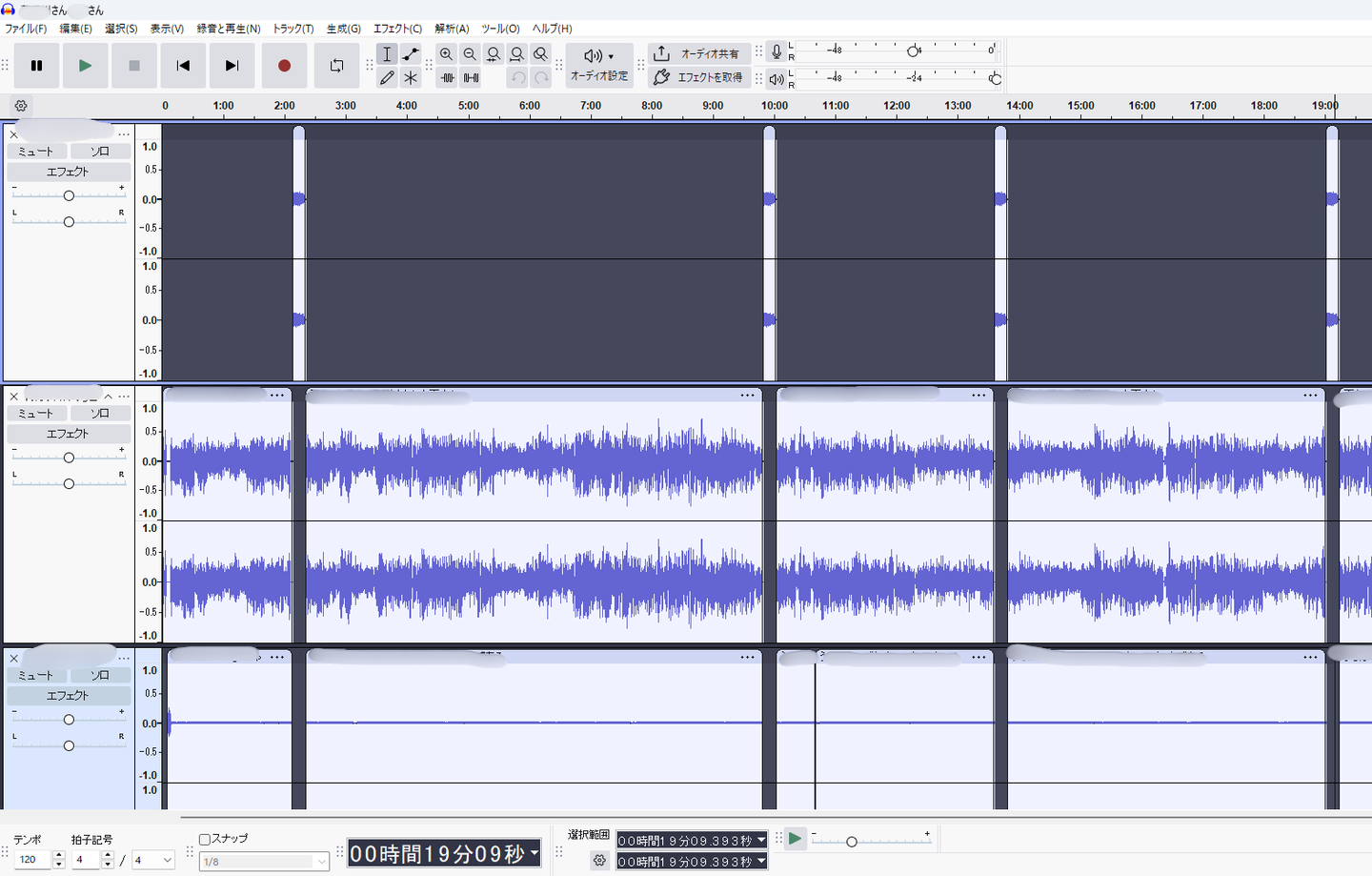
Task: Open ヘルプ(H) menu
Action: click(552, 29)
